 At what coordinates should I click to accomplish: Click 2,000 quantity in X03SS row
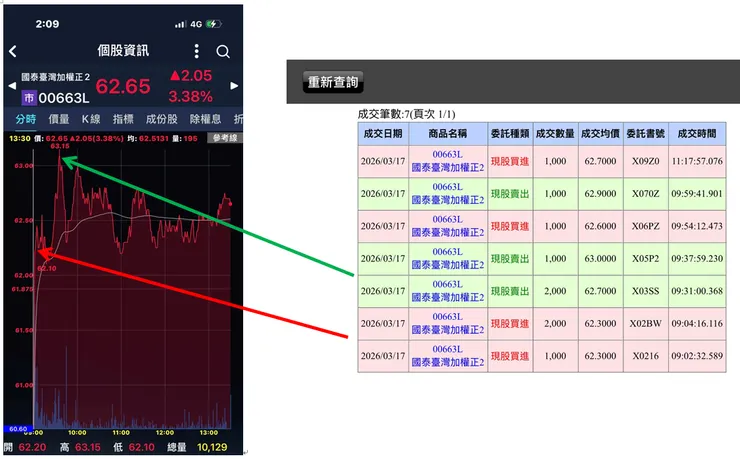tap(555, 291)
